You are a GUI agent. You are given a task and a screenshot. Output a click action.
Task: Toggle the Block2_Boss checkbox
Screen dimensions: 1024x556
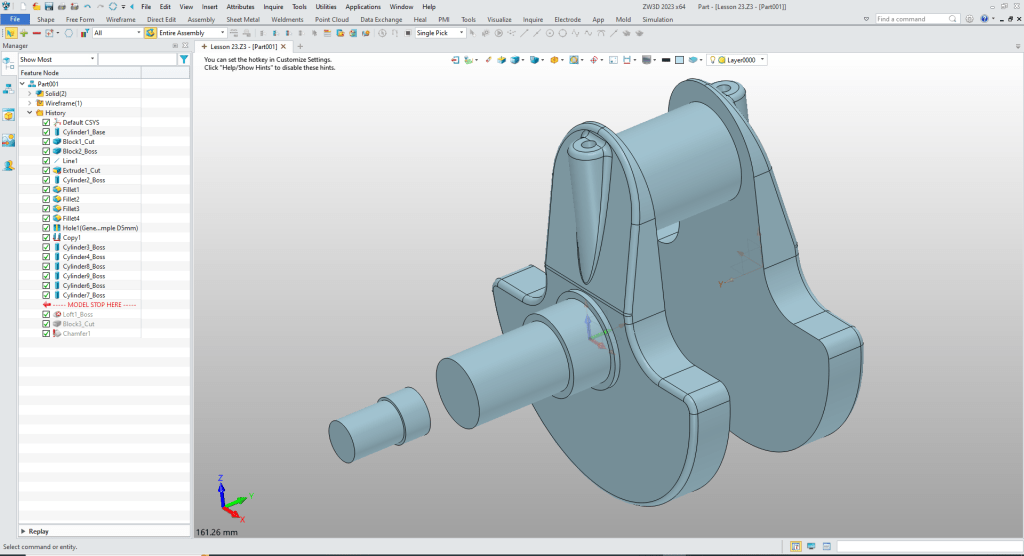tap(46, 152)
